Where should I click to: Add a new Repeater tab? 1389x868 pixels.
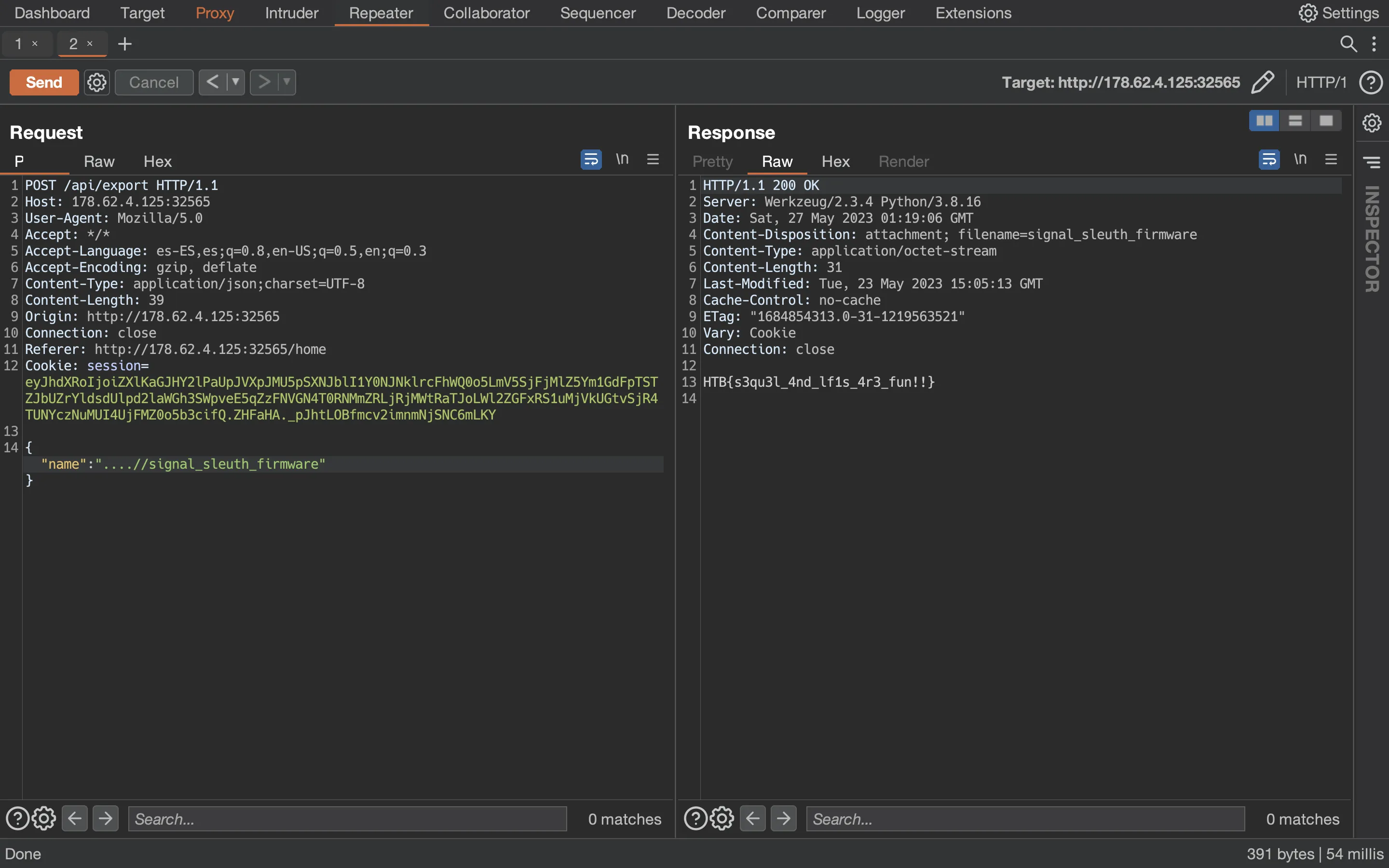(x=124, y=43)
